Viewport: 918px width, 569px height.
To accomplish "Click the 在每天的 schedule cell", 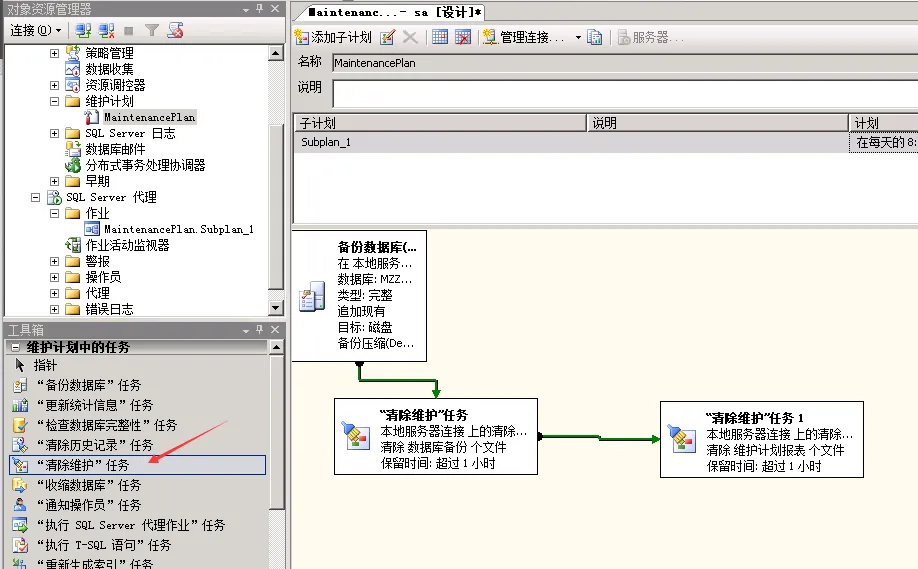I will pos(883,142).
